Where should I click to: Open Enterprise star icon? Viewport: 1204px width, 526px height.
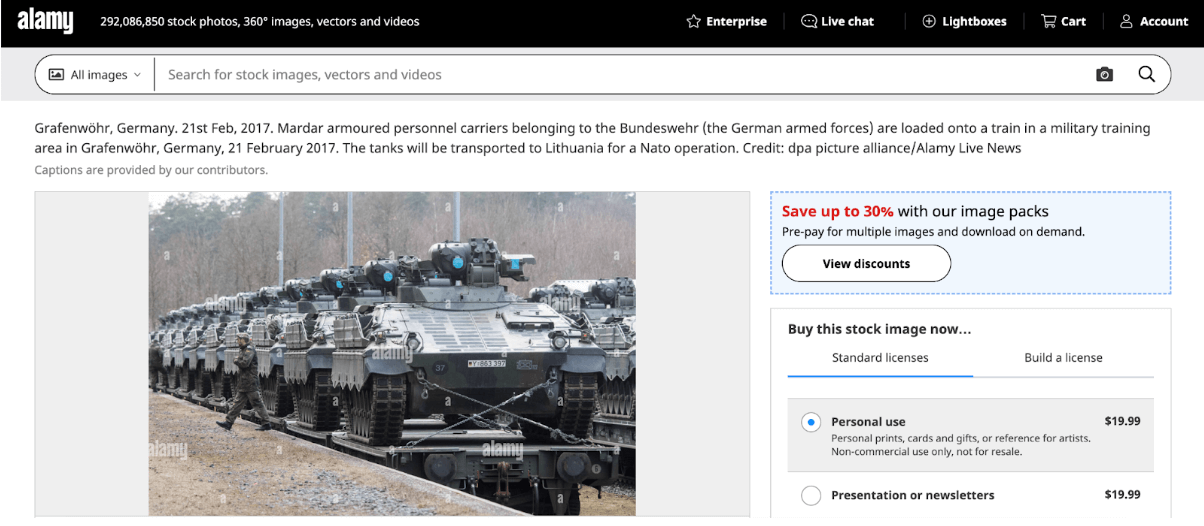click(x=693, y=21)
